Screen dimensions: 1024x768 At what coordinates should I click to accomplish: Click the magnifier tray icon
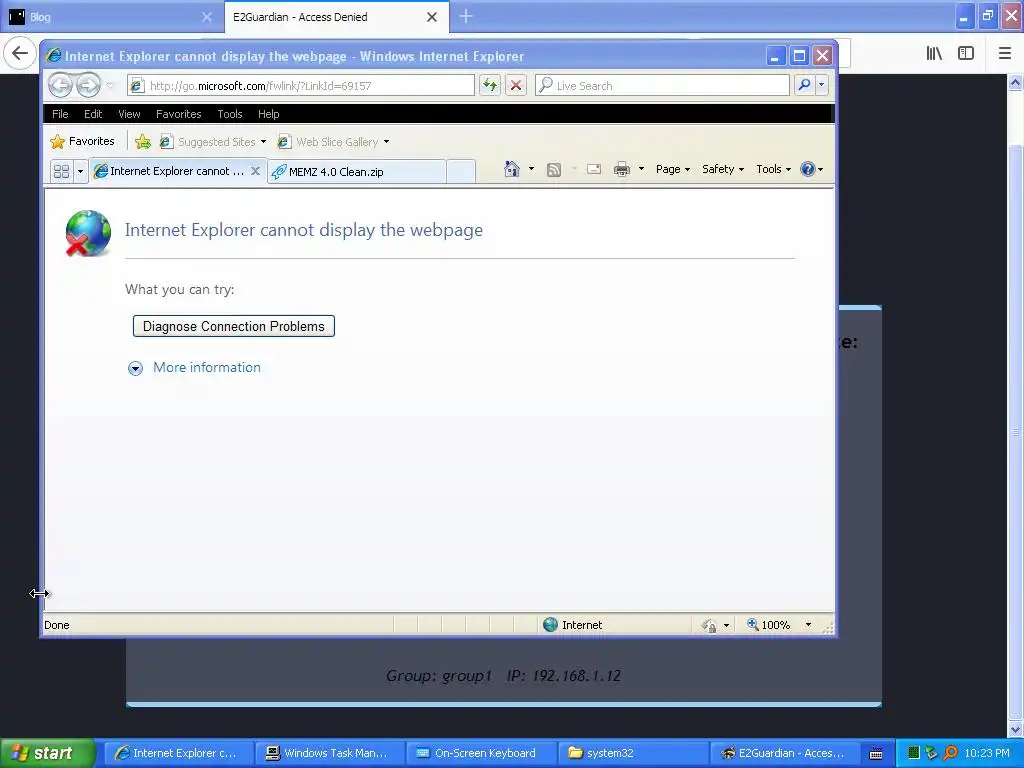click(x=951, y=753)
